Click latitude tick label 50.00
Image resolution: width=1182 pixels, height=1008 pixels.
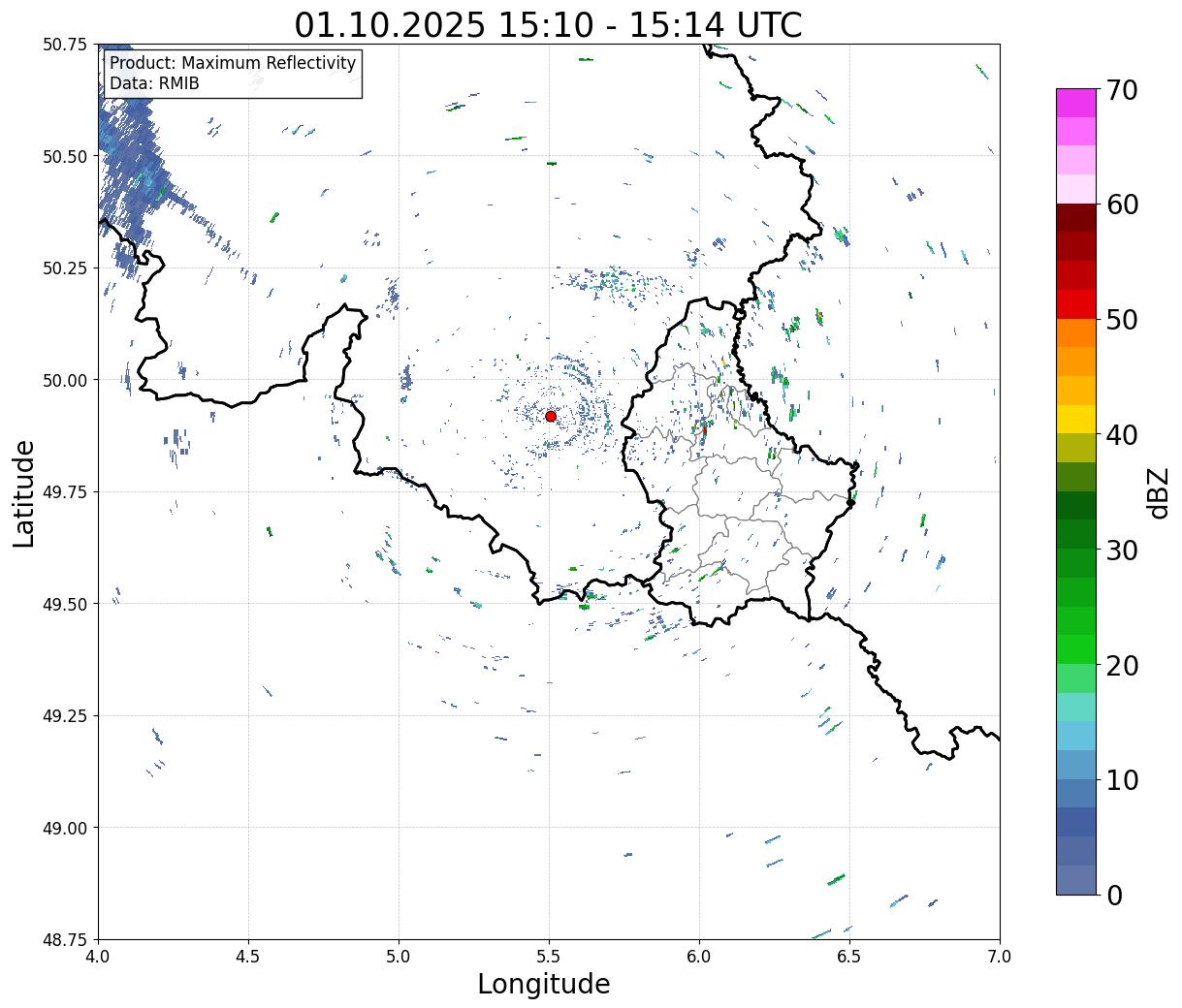65,380
